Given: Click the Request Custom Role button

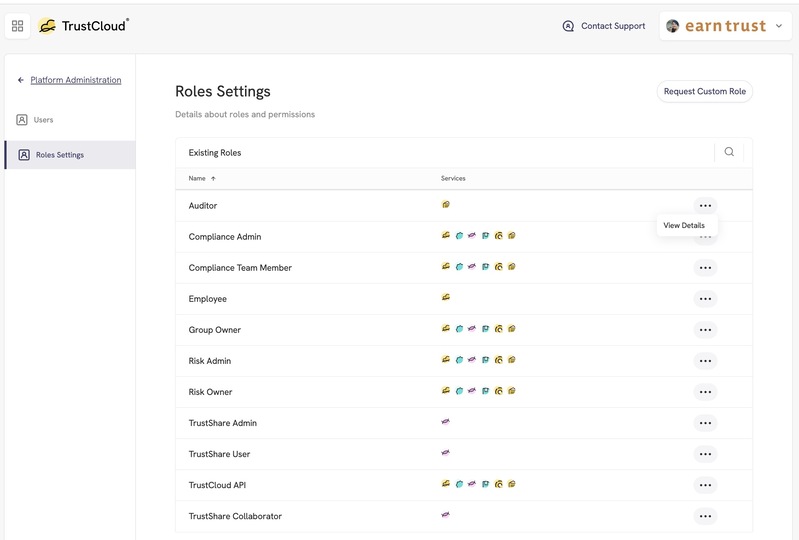Looking at the screenshot, I should 705,91.
